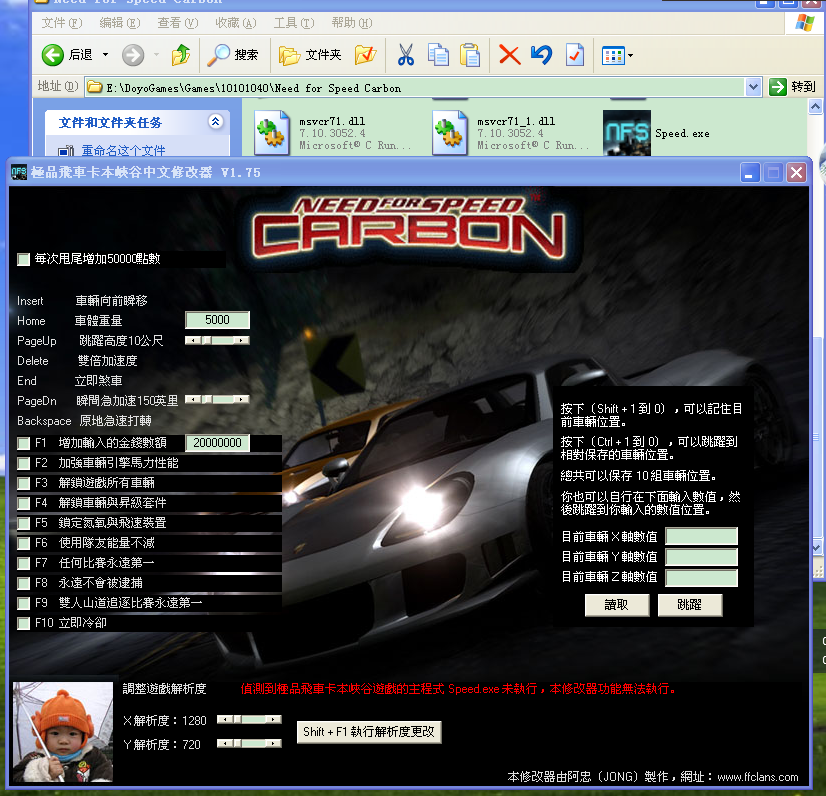Click the Y解析度 slider track
Screen dimensions: 826x796
[x=249, y=743]
